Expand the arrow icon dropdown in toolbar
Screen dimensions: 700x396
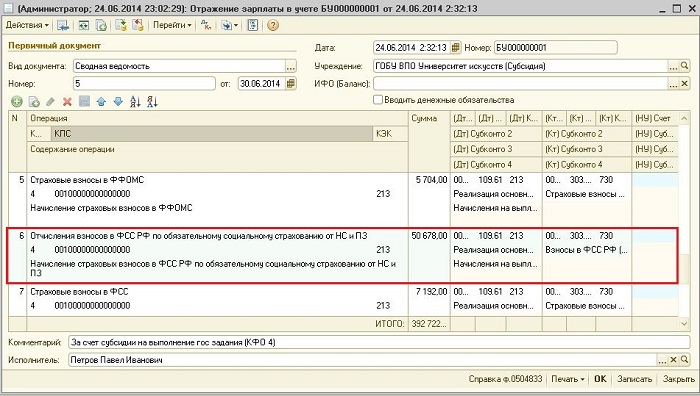229,25
